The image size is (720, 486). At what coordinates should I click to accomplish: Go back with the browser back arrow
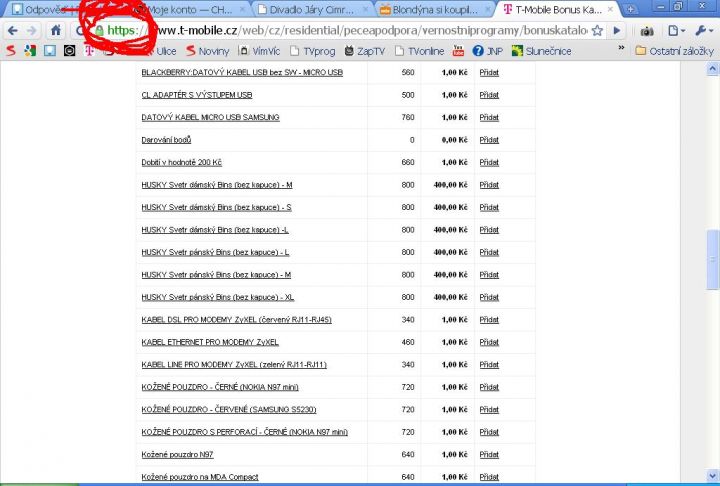click(x=13, y=31)
